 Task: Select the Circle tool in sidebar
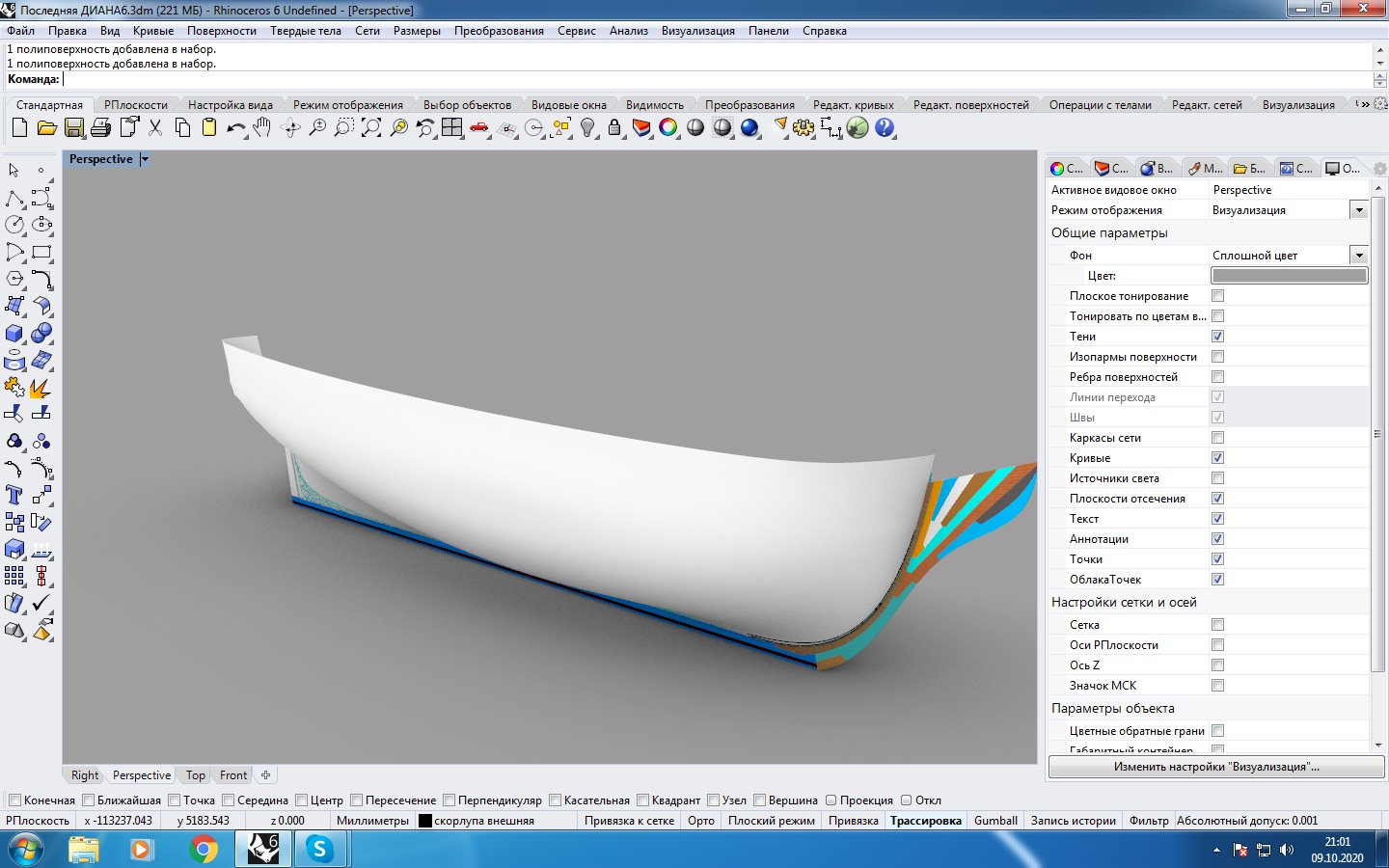click(x=14, y=225)
